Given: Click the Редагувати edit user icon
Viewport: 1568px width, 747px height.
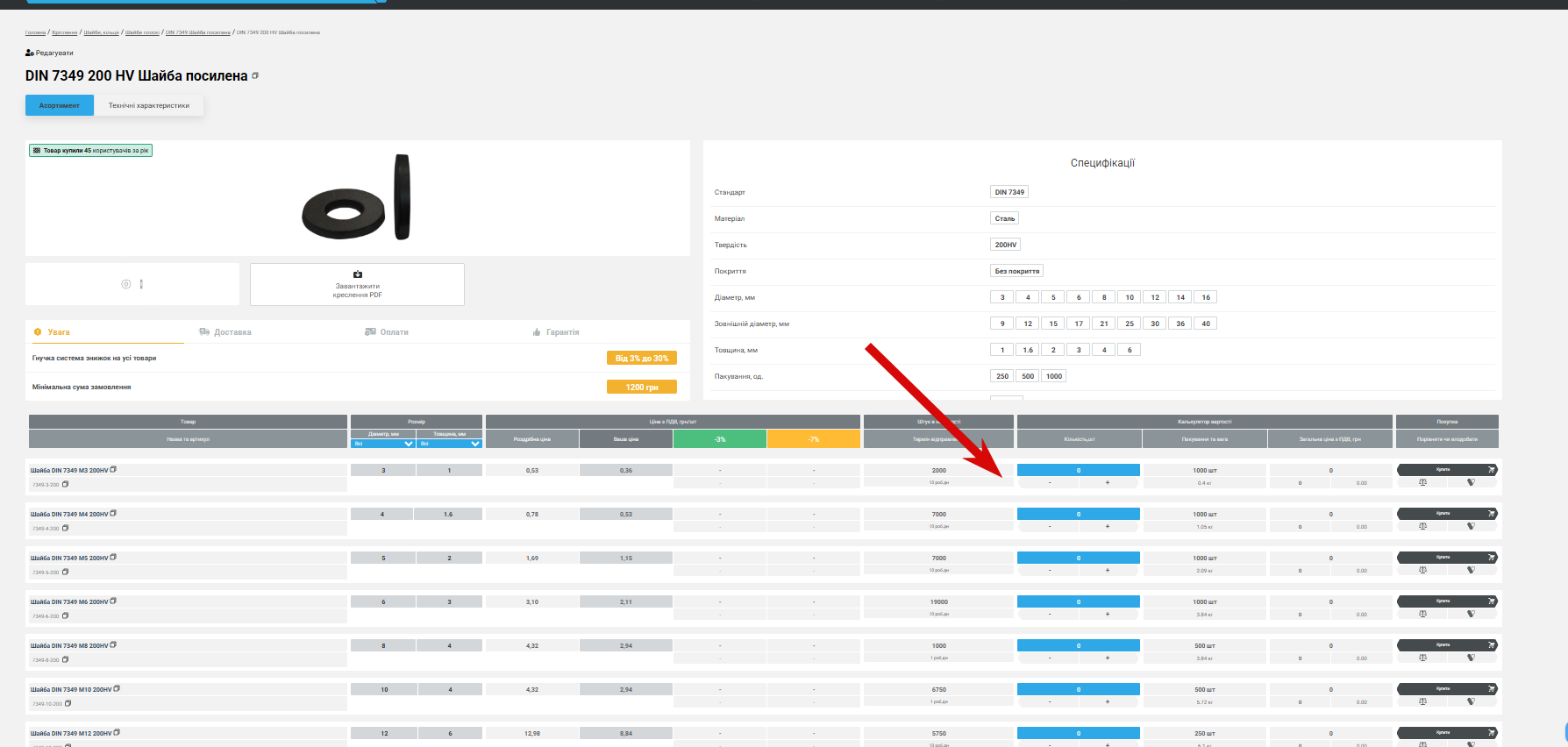Looking at the screenshot, I should coord(30,53).
